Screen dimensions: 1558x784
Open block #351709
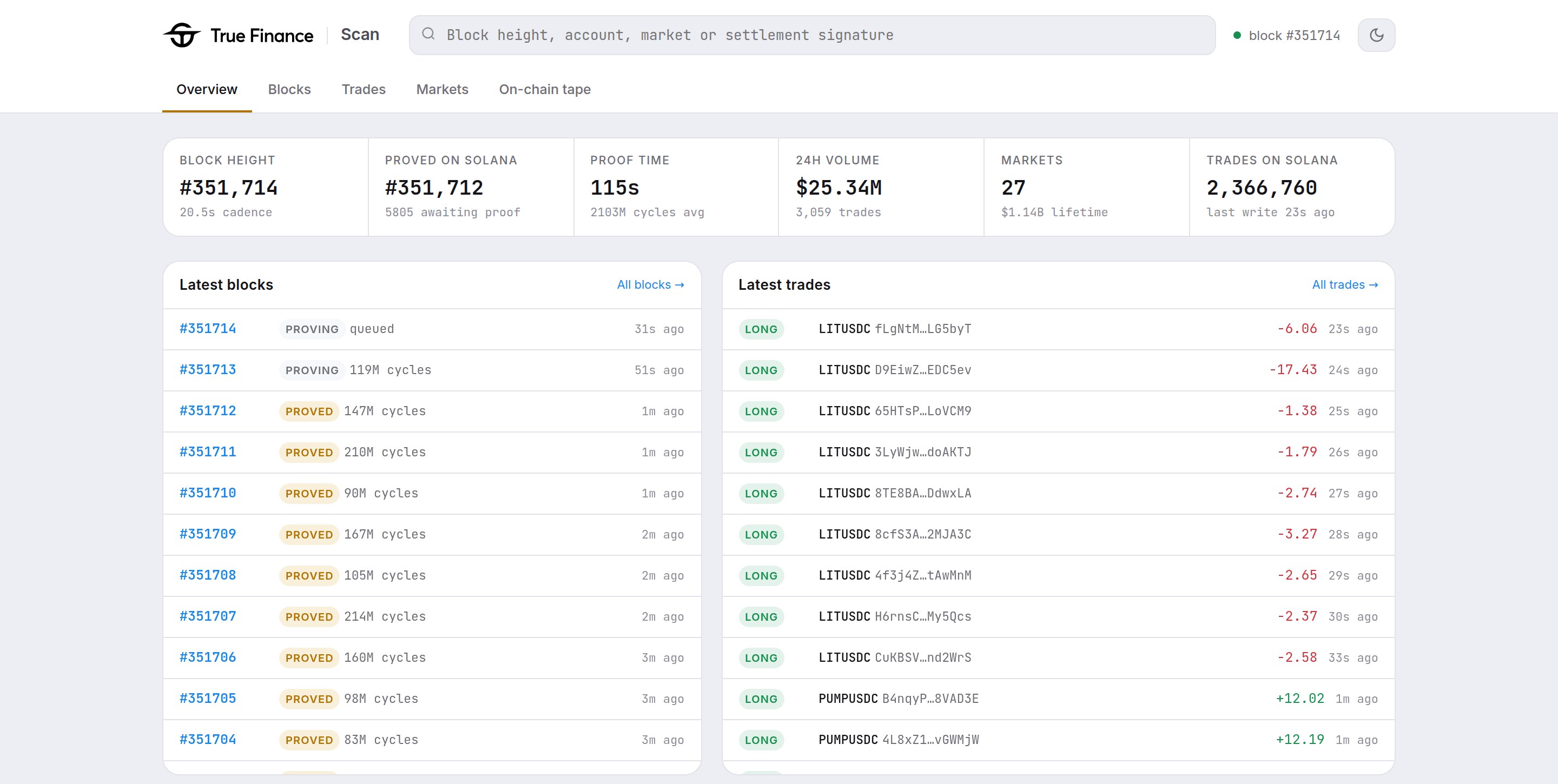pyautogui.click(x=207, y=534)
